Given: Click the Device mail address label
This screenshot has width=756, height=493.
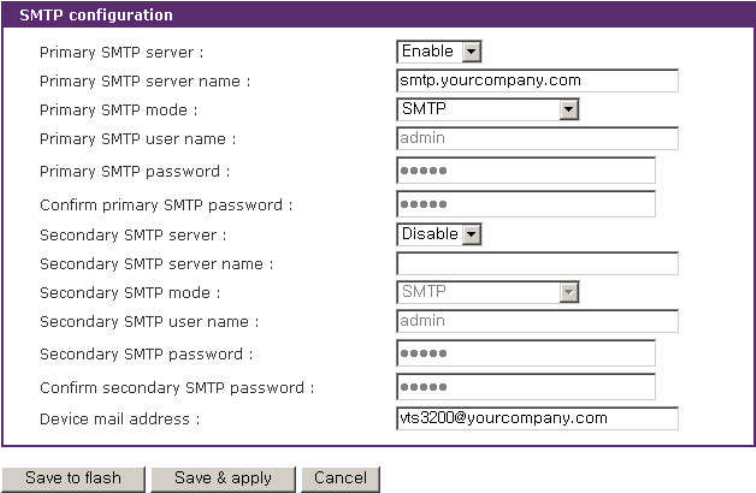Looking at the screenshot, I should (x=119, y=418).
